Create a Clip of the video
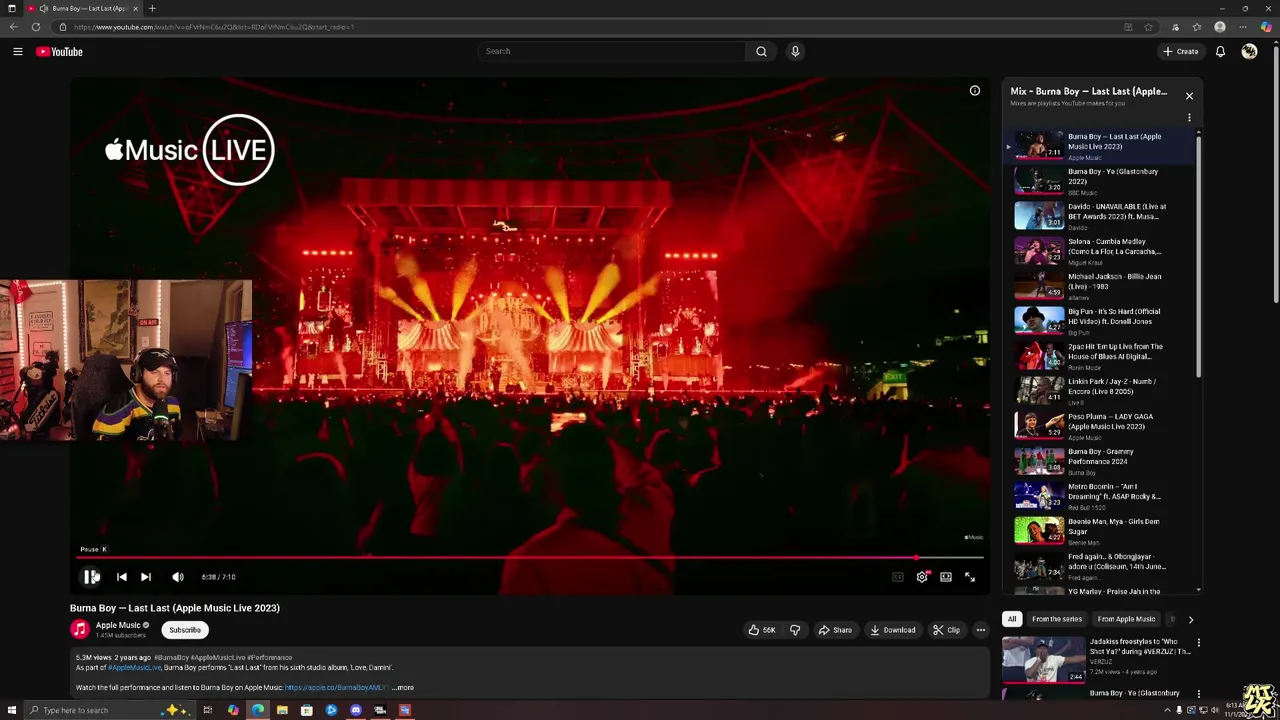The width and height of the screenshot is (1280, 720). point(946,630)
